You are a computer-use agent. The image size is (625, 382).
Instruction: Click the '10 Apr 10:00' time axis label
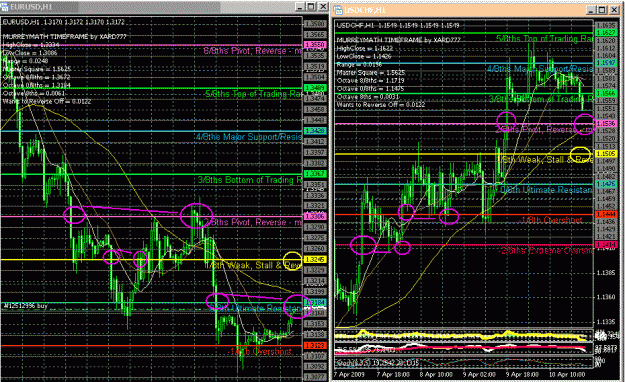point(567,374)
